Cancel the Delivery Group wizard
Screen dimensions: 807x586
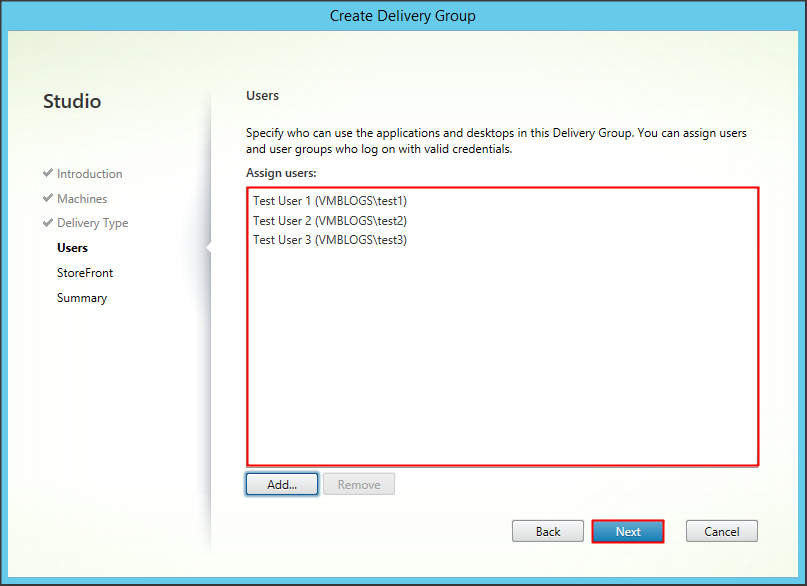pos(721,532)
